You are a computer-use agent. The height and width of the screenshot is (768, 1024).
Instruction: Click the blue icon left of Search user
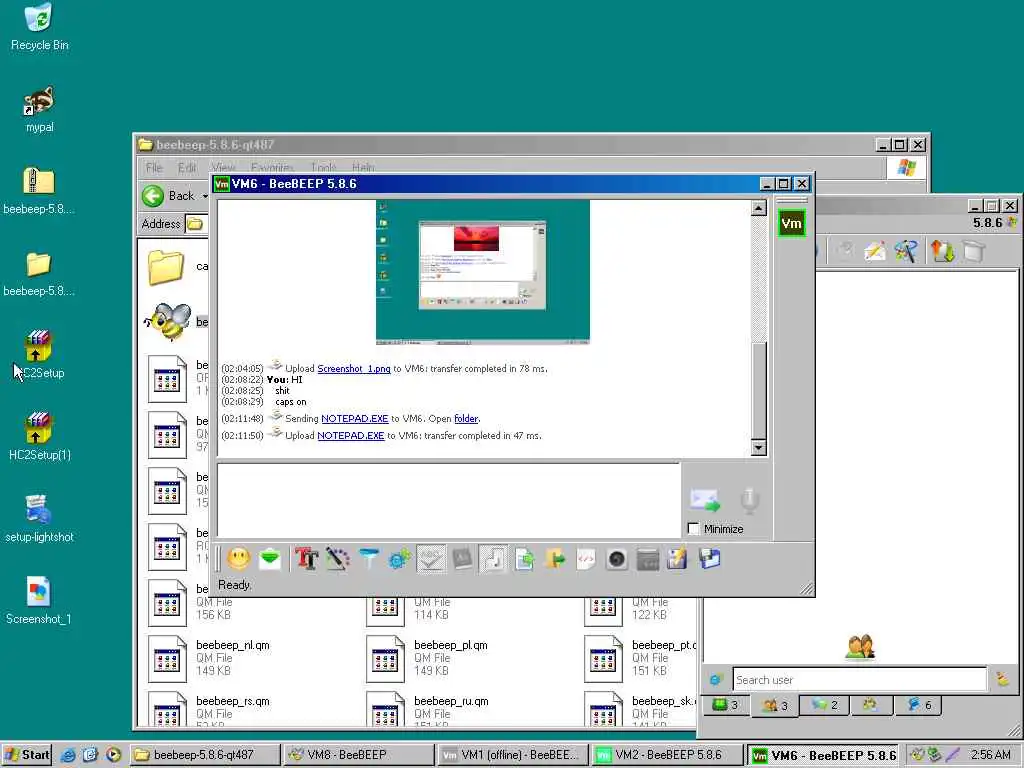(x=716, y=679)
